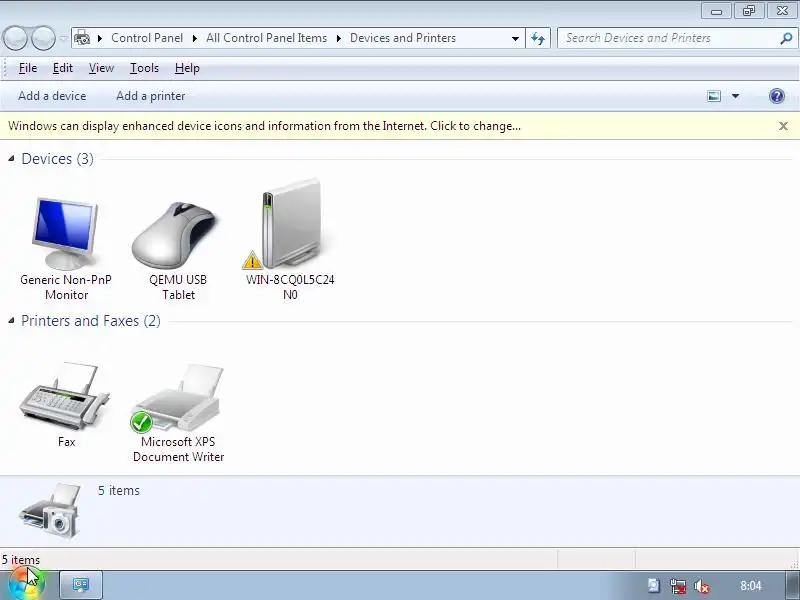Click Devices and Printers breadcrumb segment
This screenshot has width=800, height=600.
(x=403, y=38)
